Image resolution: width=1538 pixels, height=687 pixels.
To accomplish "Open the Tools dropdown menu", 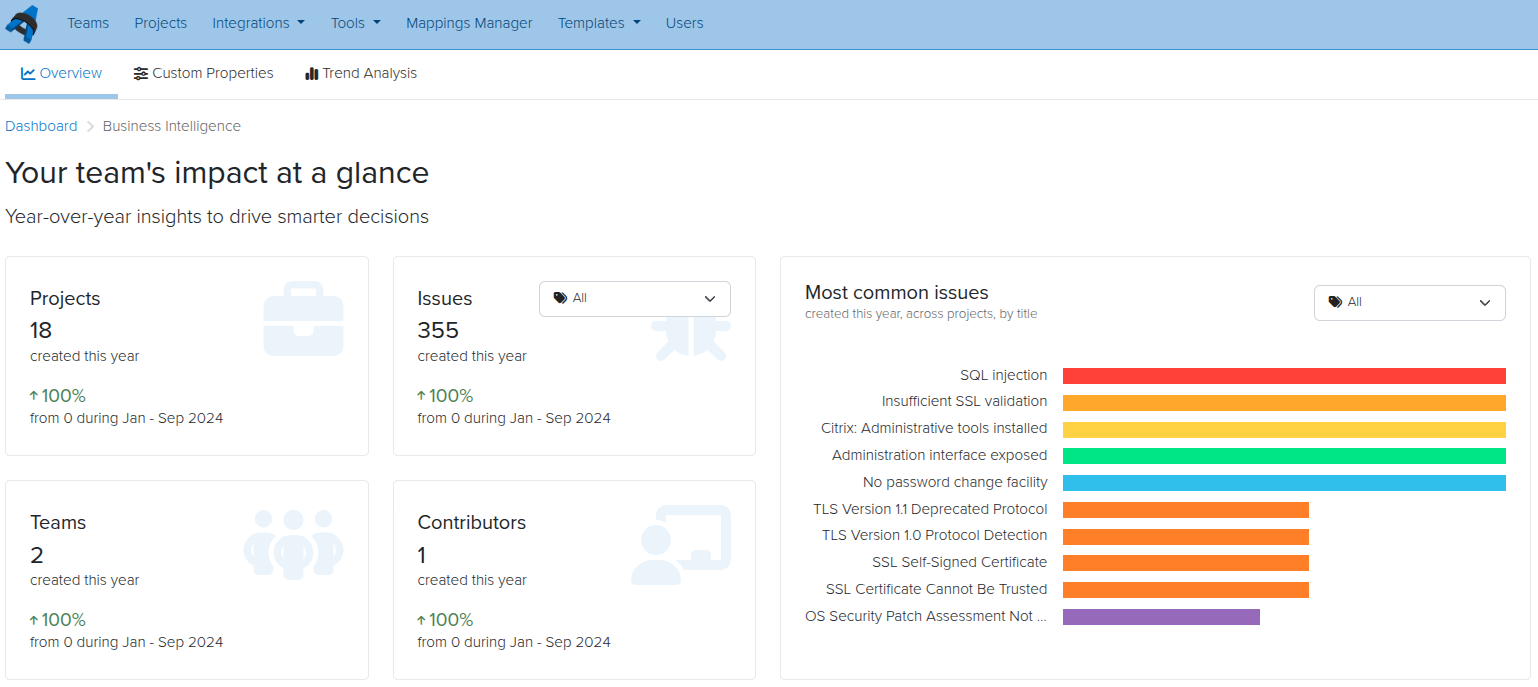I will click(x=355, y=23).
